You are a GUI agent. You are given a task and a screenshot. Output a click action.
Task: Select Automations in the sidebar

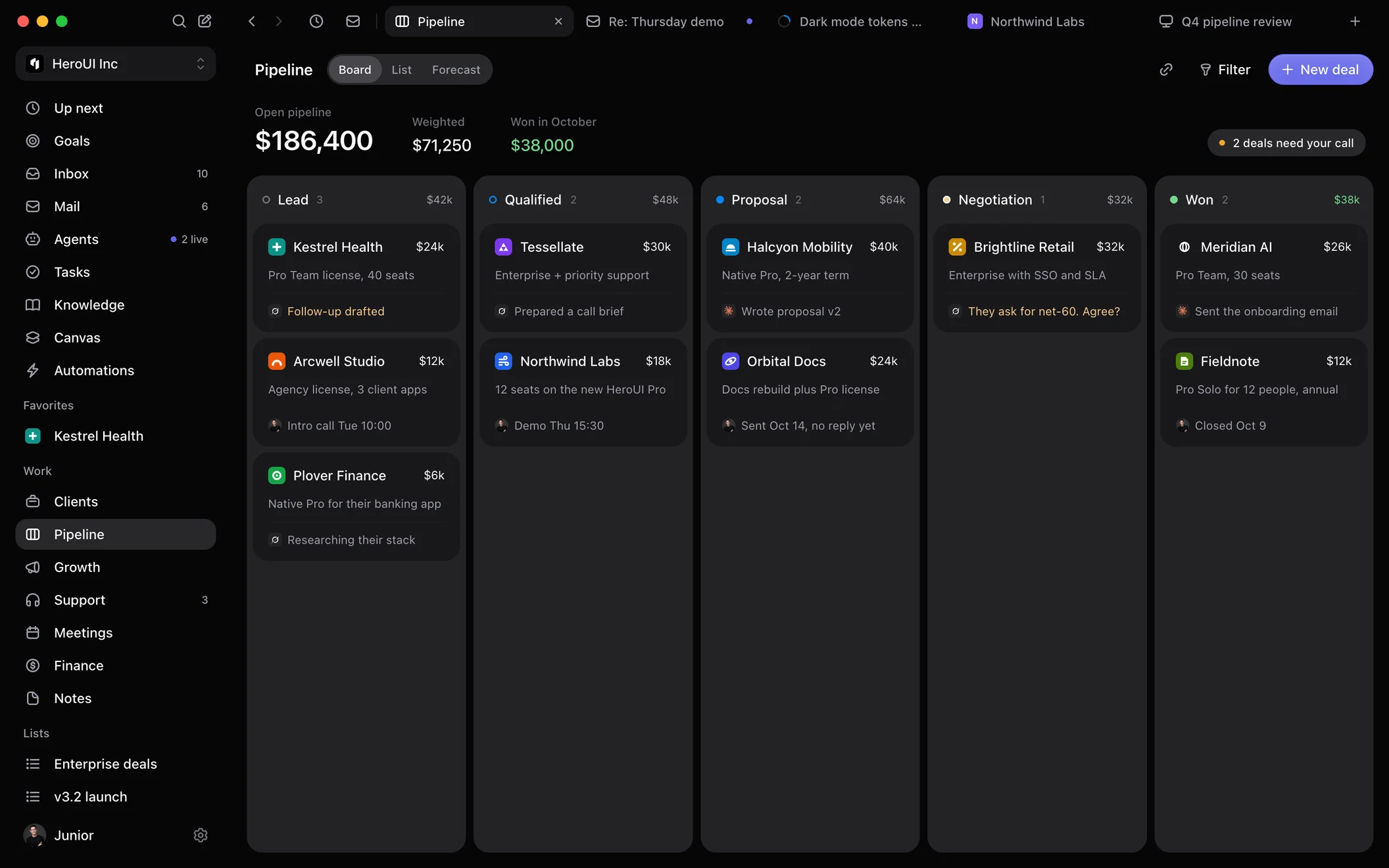[116, 370]
